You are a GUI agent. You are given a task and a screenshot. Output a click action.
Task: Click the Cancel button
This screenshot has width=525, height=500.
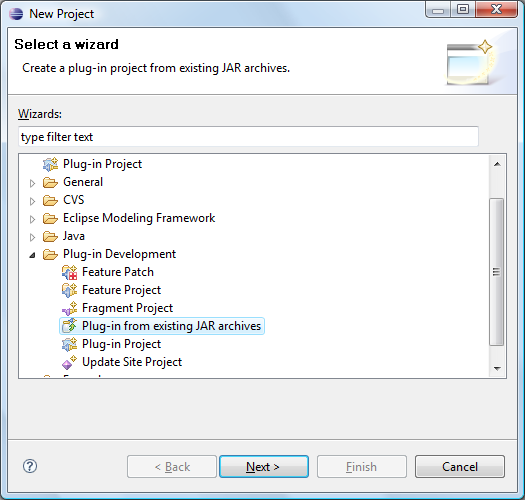[x=460, y=466]
